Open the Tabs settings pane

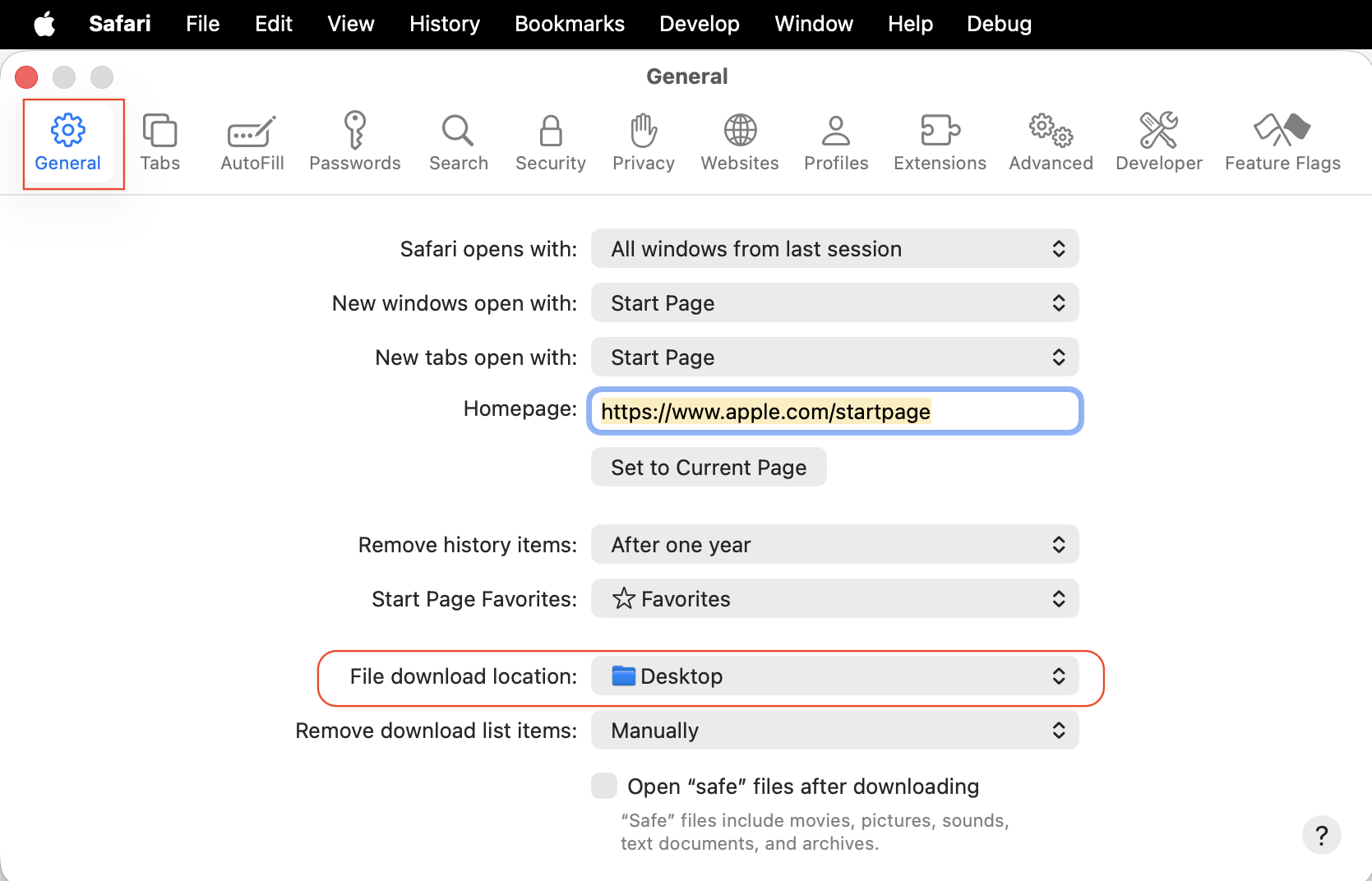pyautogui.click(x=159, y=143)
